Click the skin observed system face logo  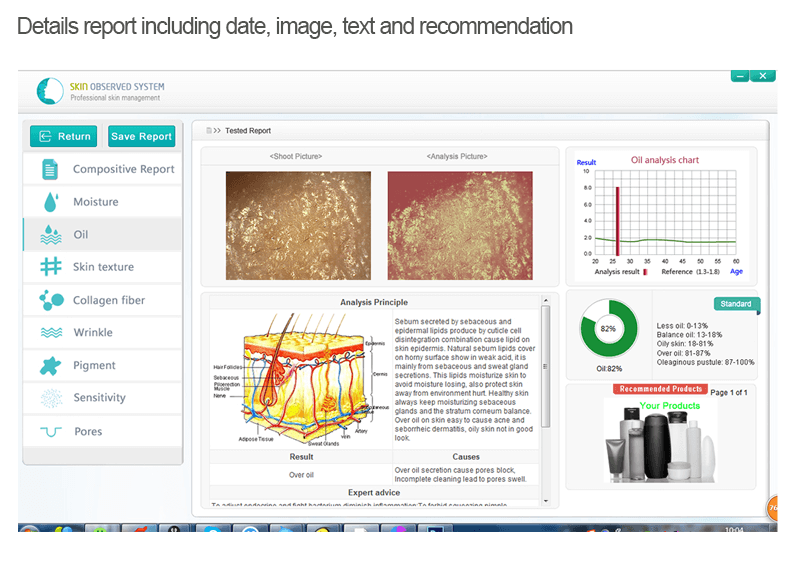50,91
